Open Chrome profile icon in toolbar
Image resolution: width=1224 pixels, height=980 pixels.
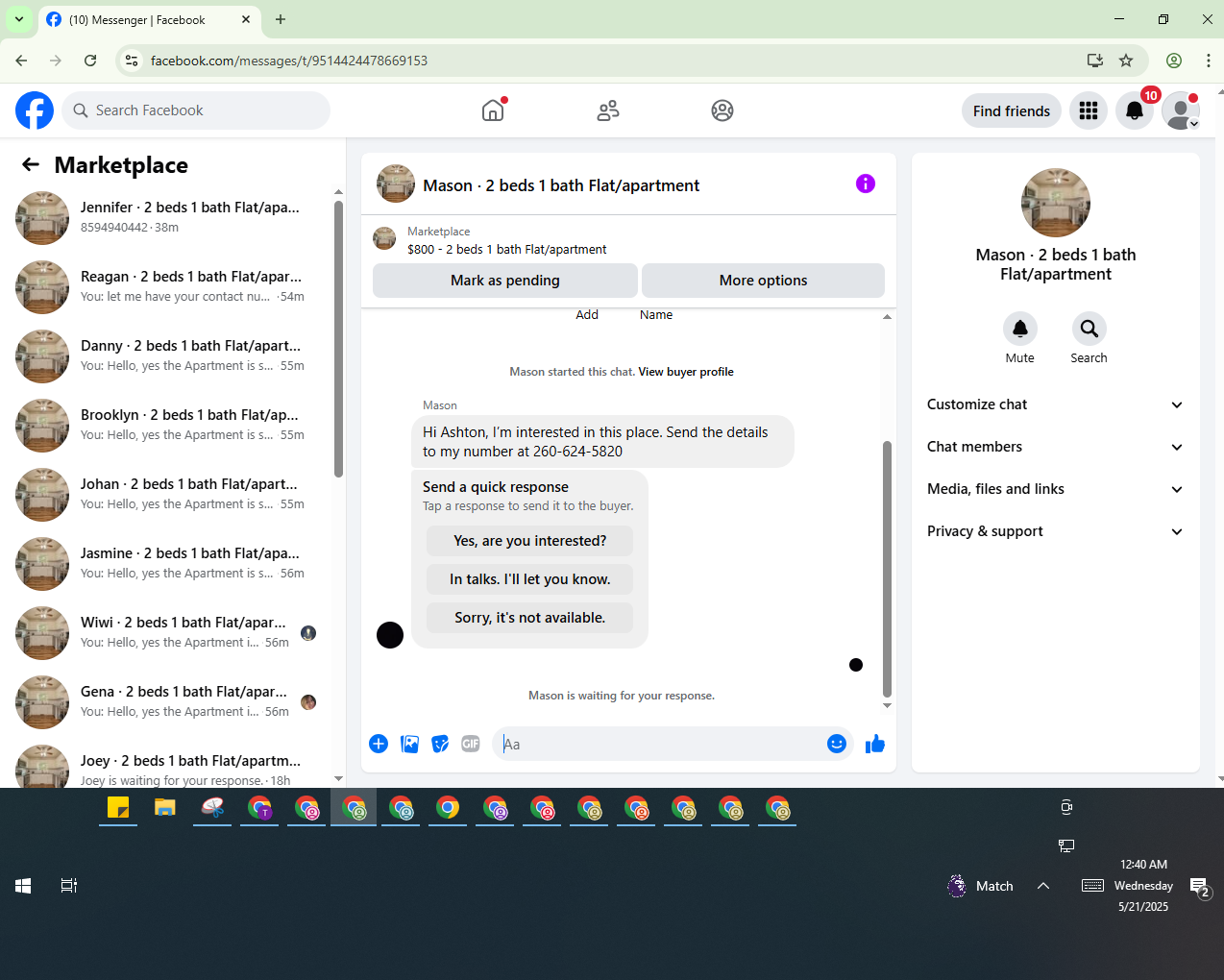pos(1174,61)
